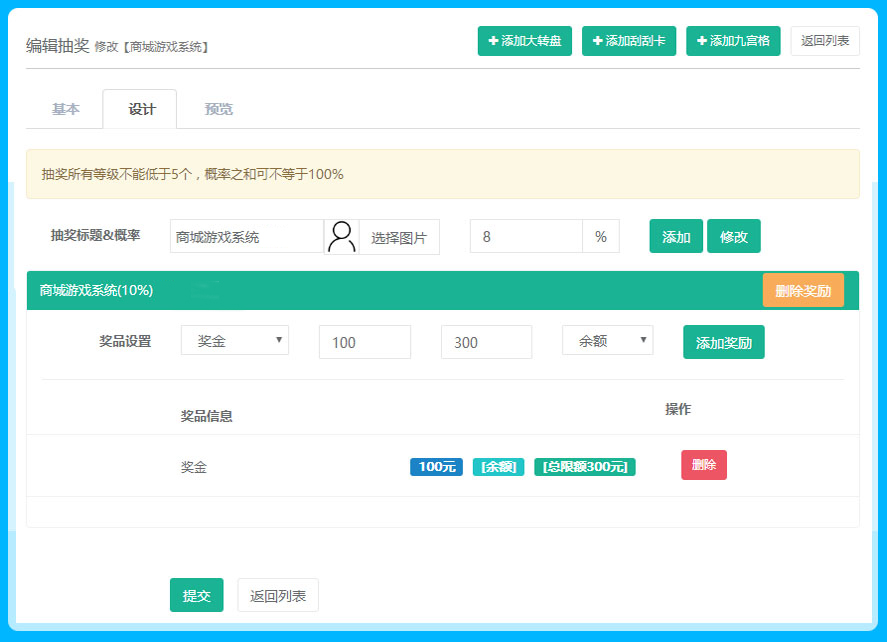The image size is (887, 642).
Task: Click the 添加刮刮卡 button
Action: [x=628, y=41]
